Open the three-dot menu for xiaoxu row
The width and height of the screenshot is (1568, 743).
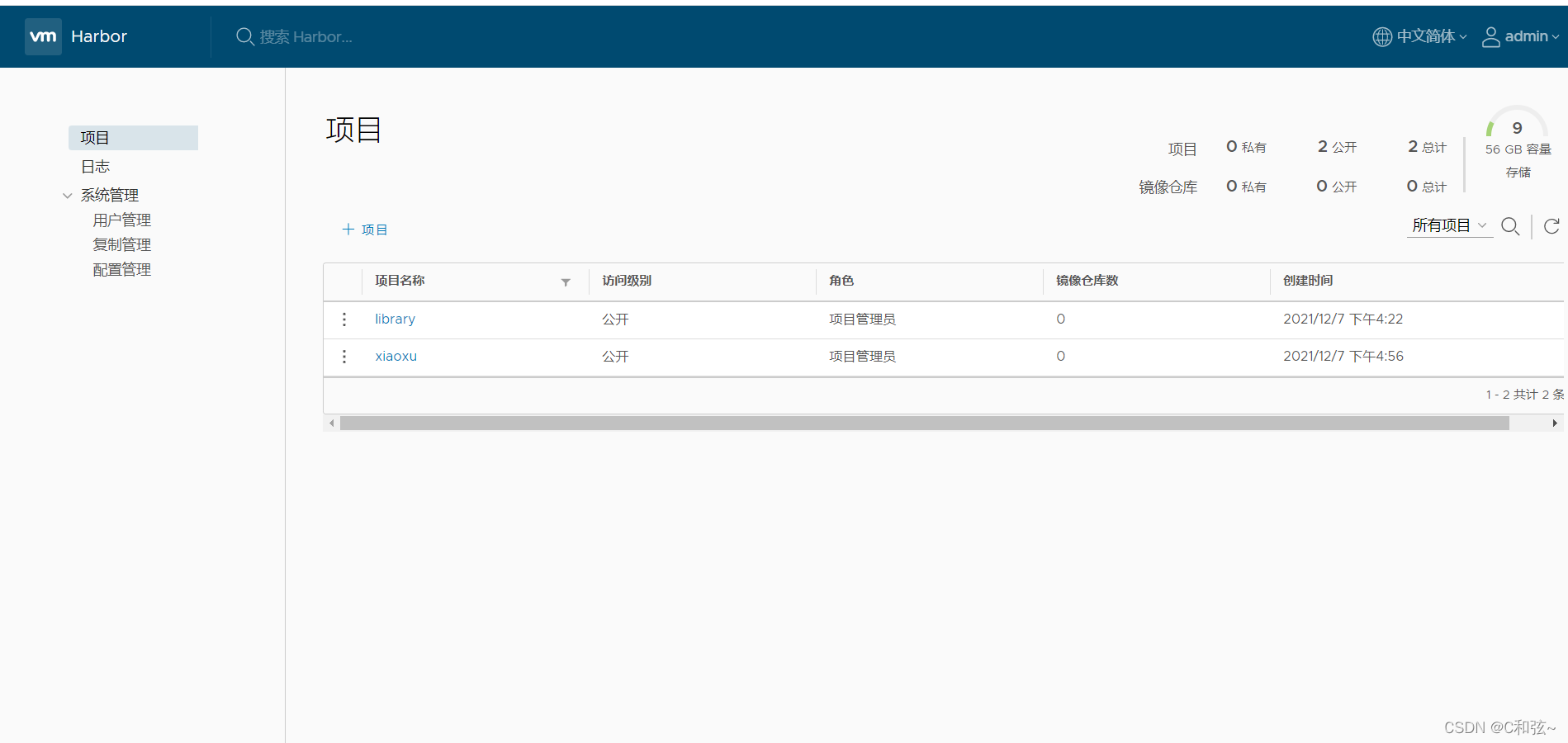[344, 357]
